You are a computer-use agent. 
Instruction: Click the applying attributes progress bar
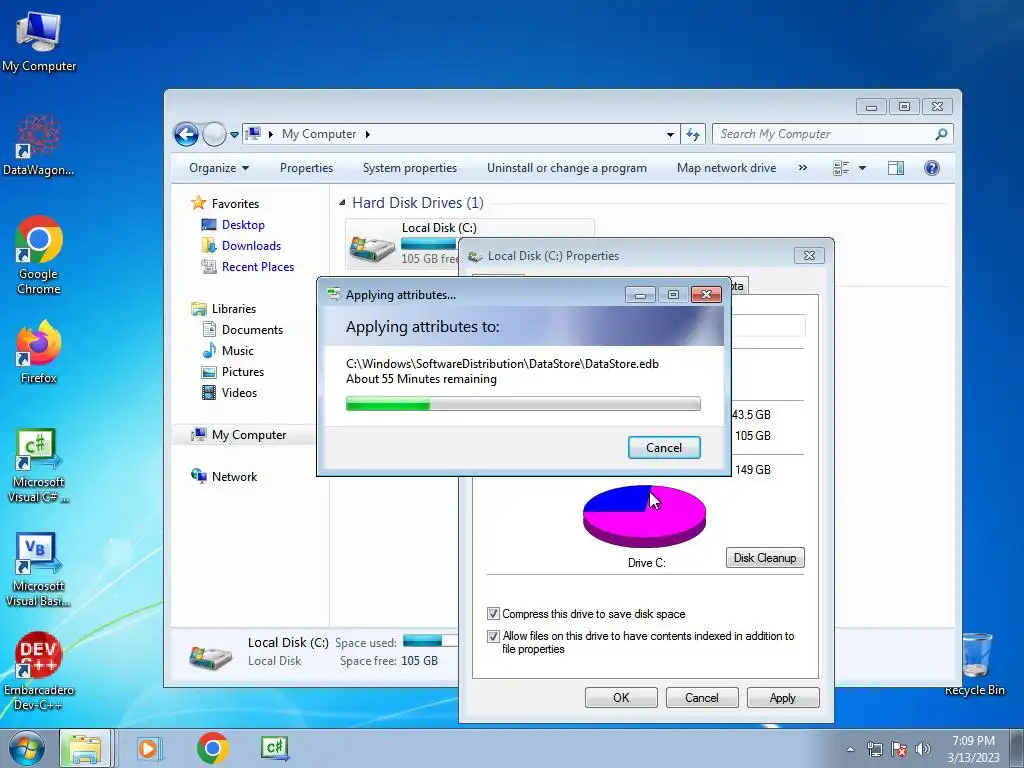[523, 404]
